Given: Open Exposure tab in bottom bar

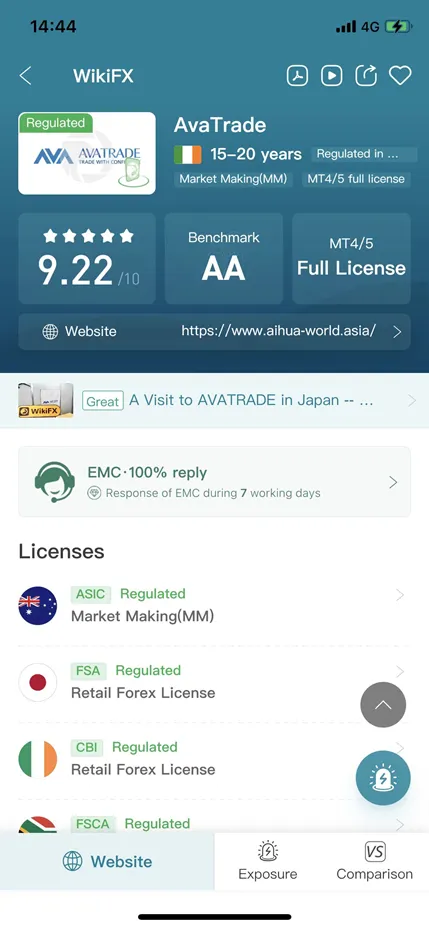Looking at the screenshot, I should (x=268, y=861).
